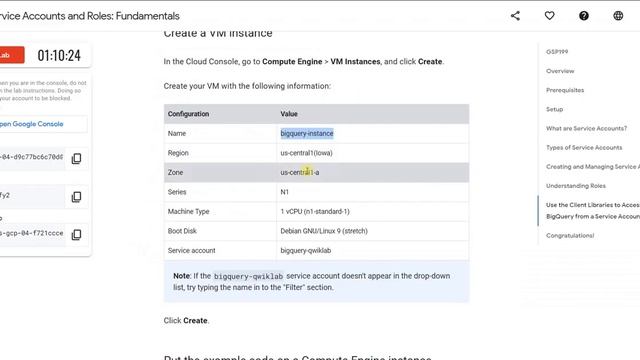Viewport: 640px width, 360px height.
Task: Jump to Congratulations! section
Action: (x=570, y=236)
